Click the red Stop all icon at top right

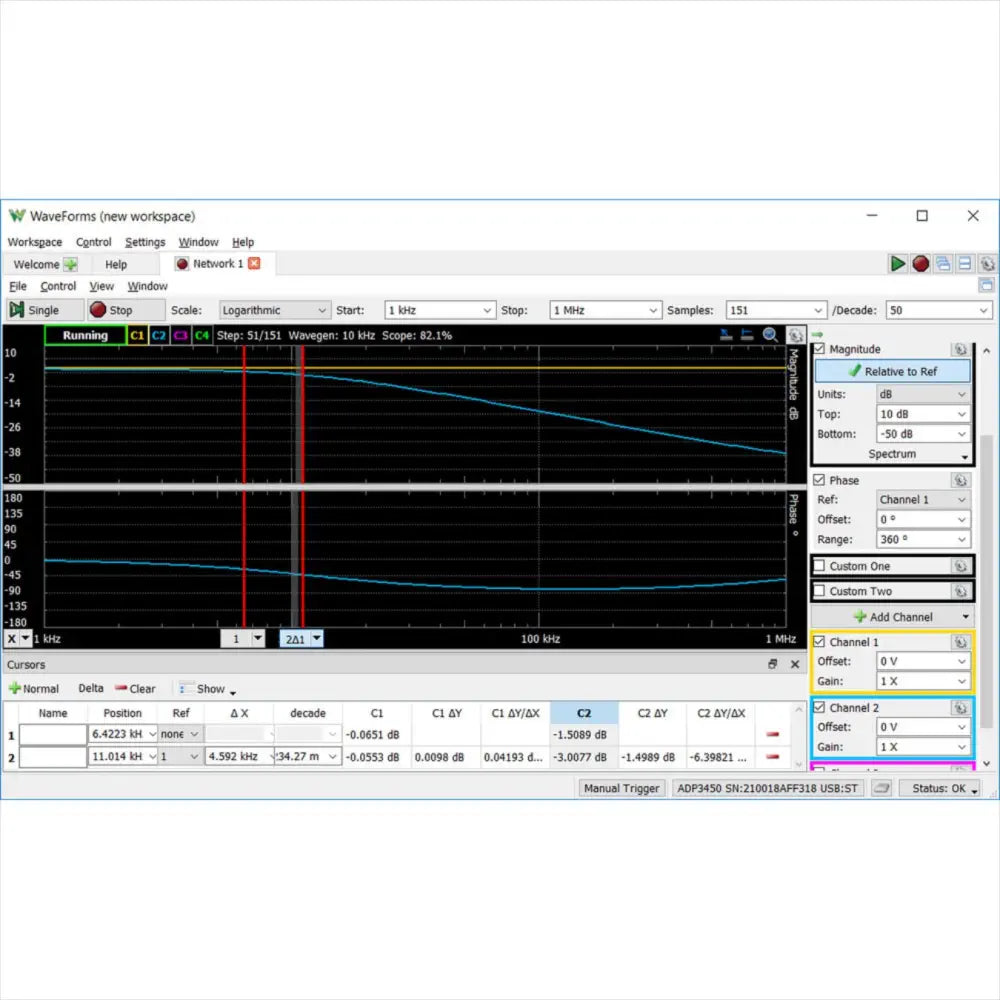pos(921,264)
